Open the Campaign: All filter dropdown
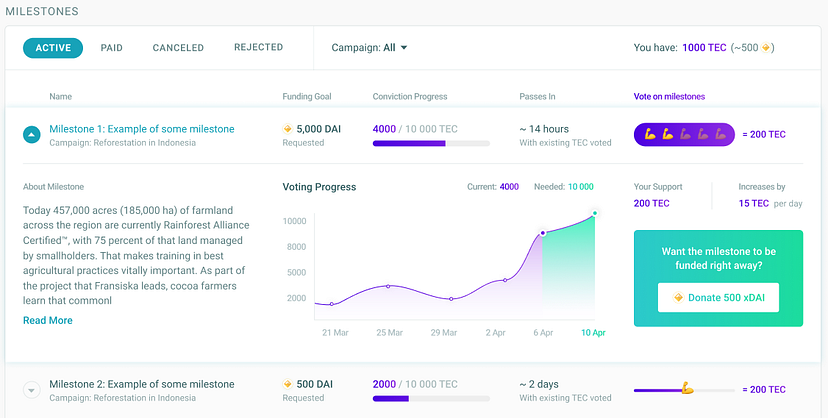This screenshot has width=828, height=418. [x=370, y=47]
